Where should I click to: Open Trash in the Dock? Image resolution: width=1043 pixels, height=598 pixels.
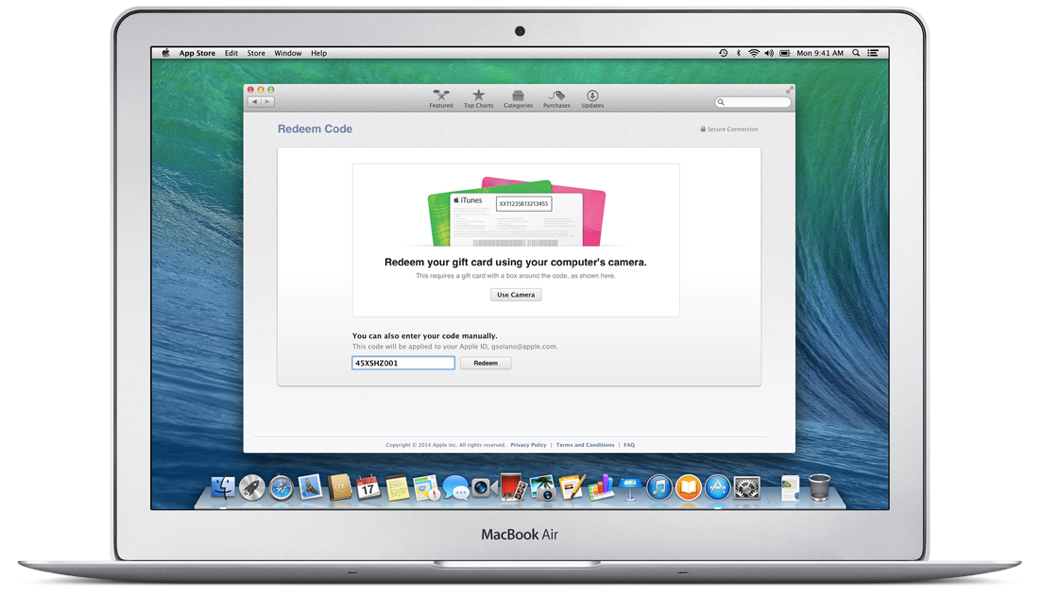pos(819,487)
